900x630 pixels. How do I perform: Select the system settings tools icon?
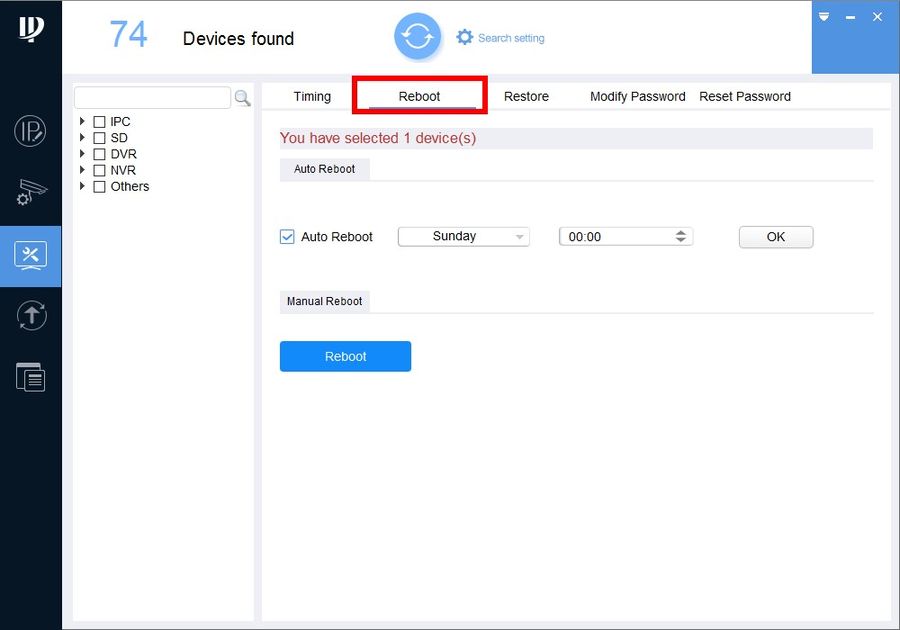coord(30,256)
